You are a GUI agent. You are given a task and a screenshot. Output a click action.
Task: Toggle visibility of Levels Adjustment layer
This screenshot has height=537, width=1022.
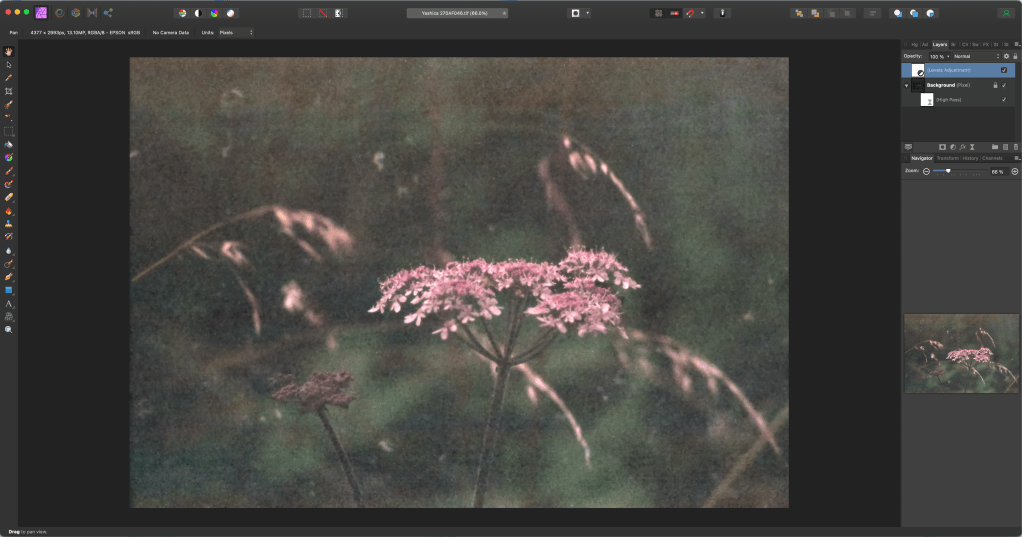coord(1004,70)
